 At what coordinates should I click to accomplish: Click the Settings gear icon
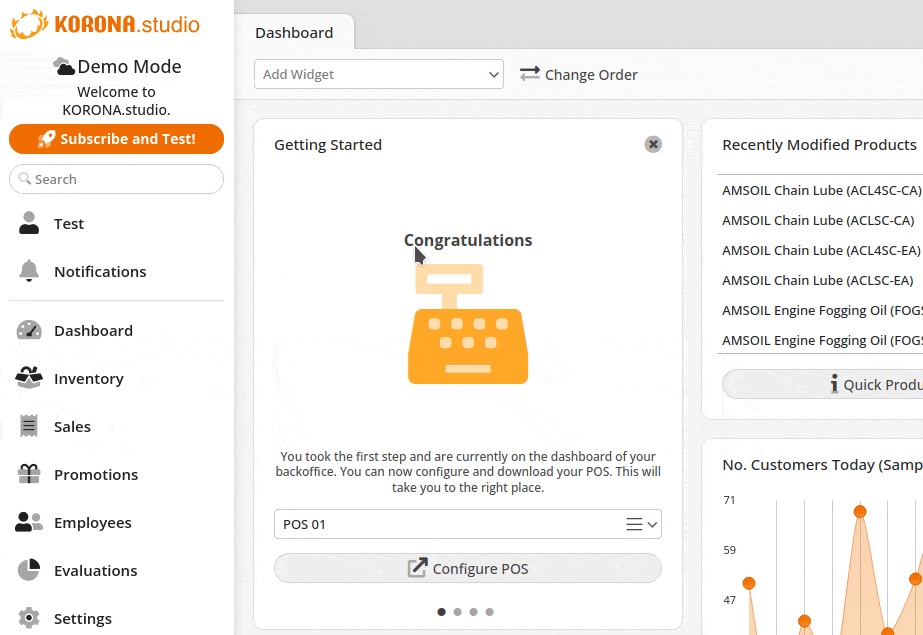[x=29, y=618]
